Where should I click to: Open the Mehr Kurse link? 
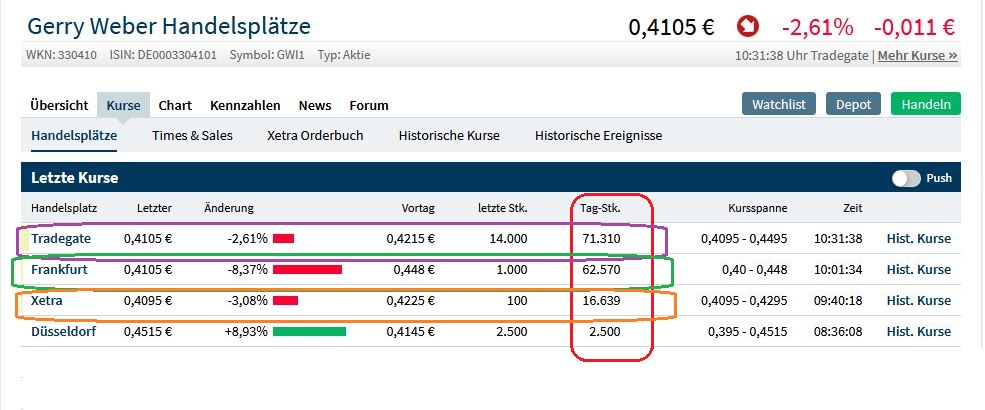pos(918,56)
